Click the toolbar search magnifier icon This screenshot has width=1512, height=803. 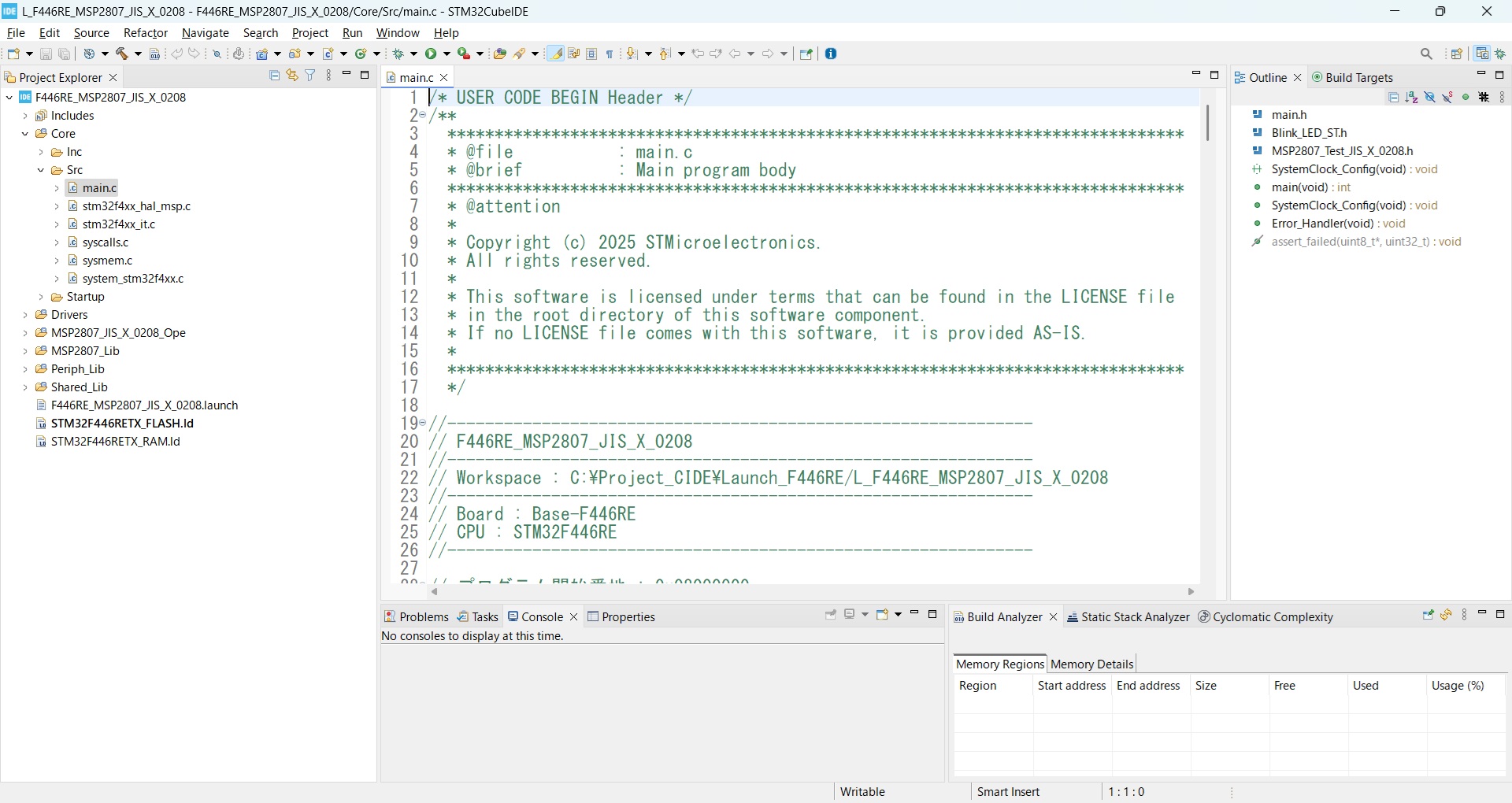click(x=1427, y=54)
